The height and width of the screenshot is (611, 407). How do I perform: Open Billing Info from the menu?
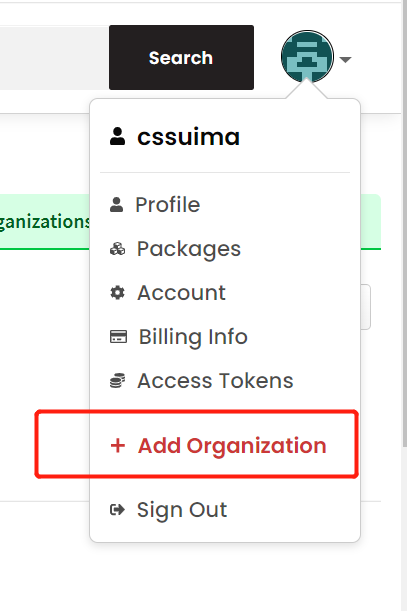[x=193, y=337]
